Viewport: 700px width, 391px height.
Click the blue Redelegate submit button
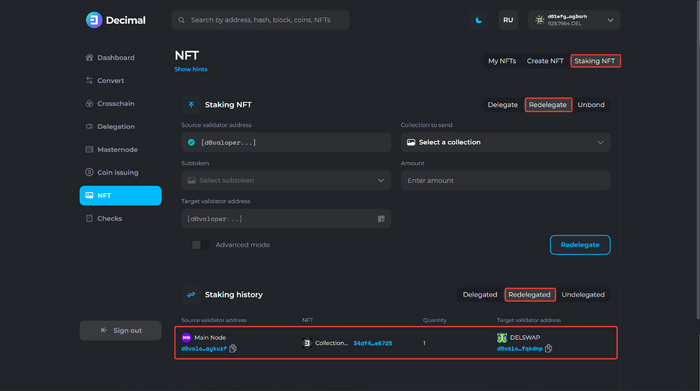coord(580,245)
